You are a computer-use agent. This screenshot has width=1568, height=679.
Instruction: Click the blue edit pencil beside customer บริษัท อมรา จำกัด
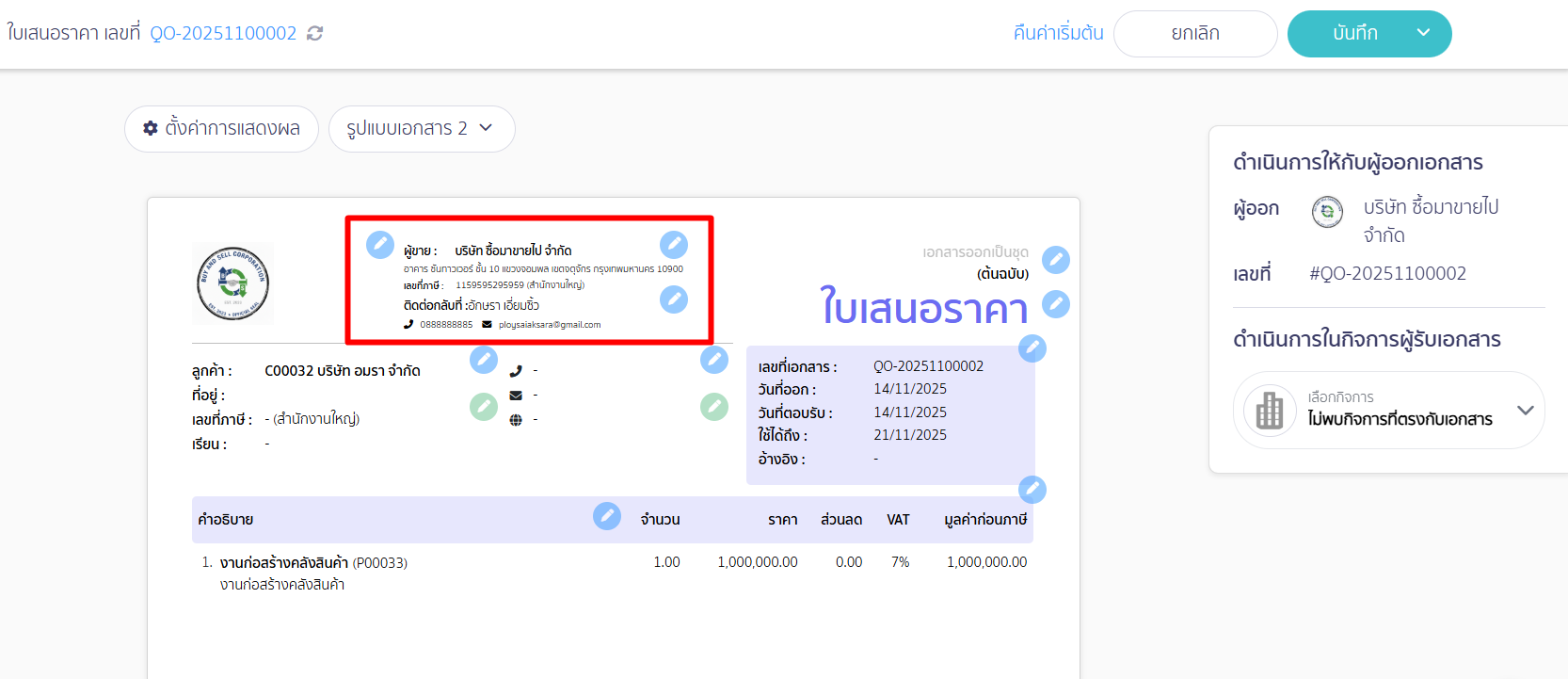pyautogui.click(x=484, y=360)
